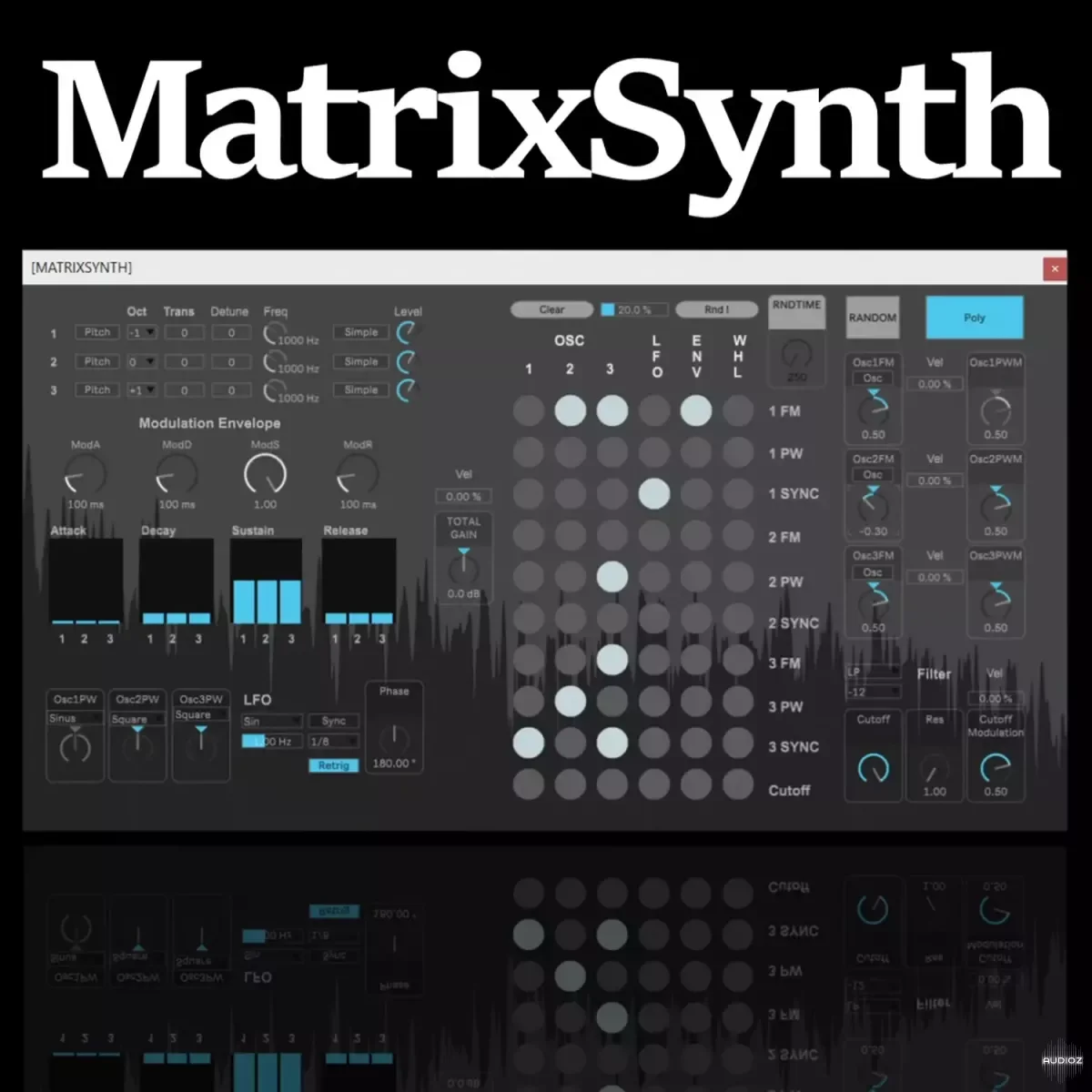Click oscillator 3 Detune number field
This screenshot has width=1092, height=1092.
click(231, 390)
